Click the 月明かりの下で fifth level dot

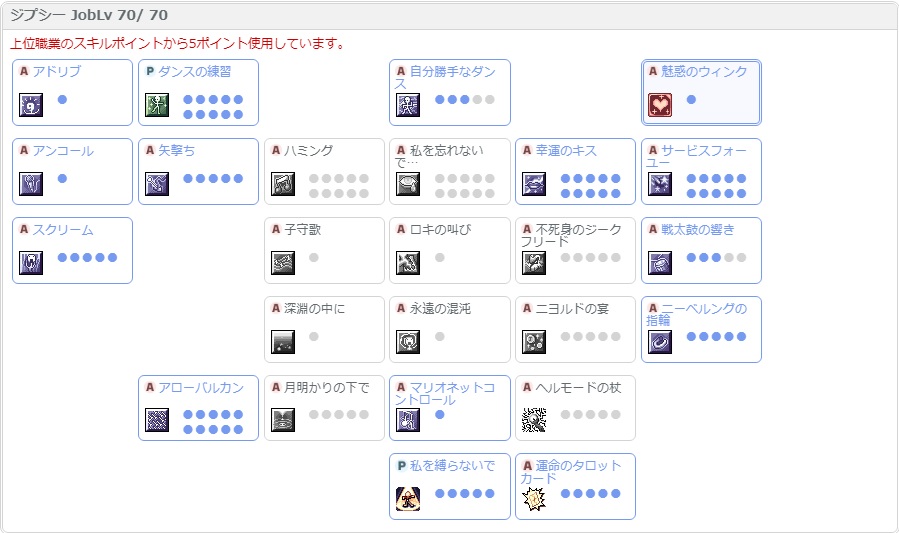point(363,414)
